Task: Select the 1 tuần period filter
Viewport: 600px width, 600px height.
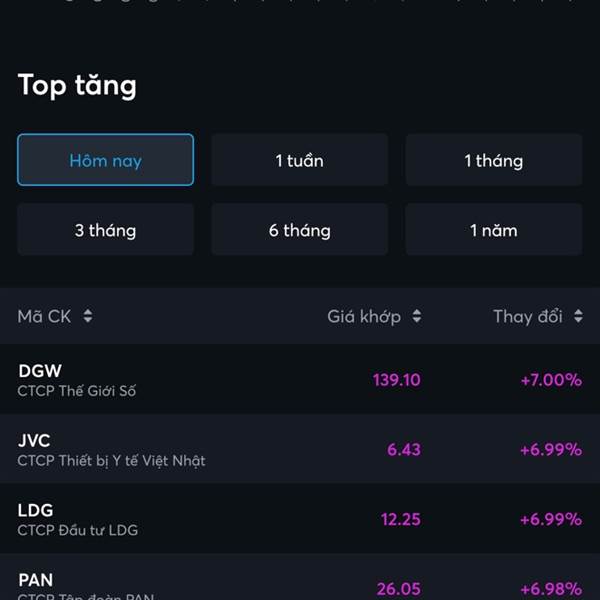Action: [300, 160]
